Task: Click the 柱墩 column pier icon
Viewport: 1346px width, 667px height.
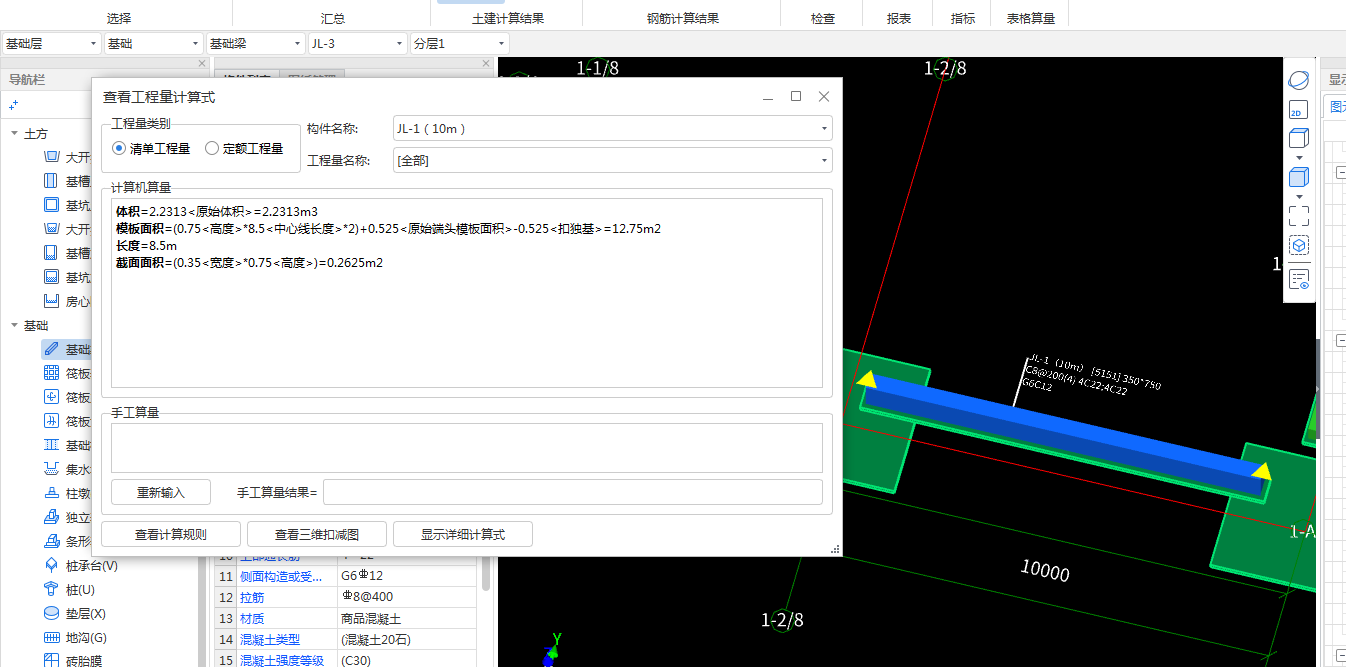Action: [52, 493]
